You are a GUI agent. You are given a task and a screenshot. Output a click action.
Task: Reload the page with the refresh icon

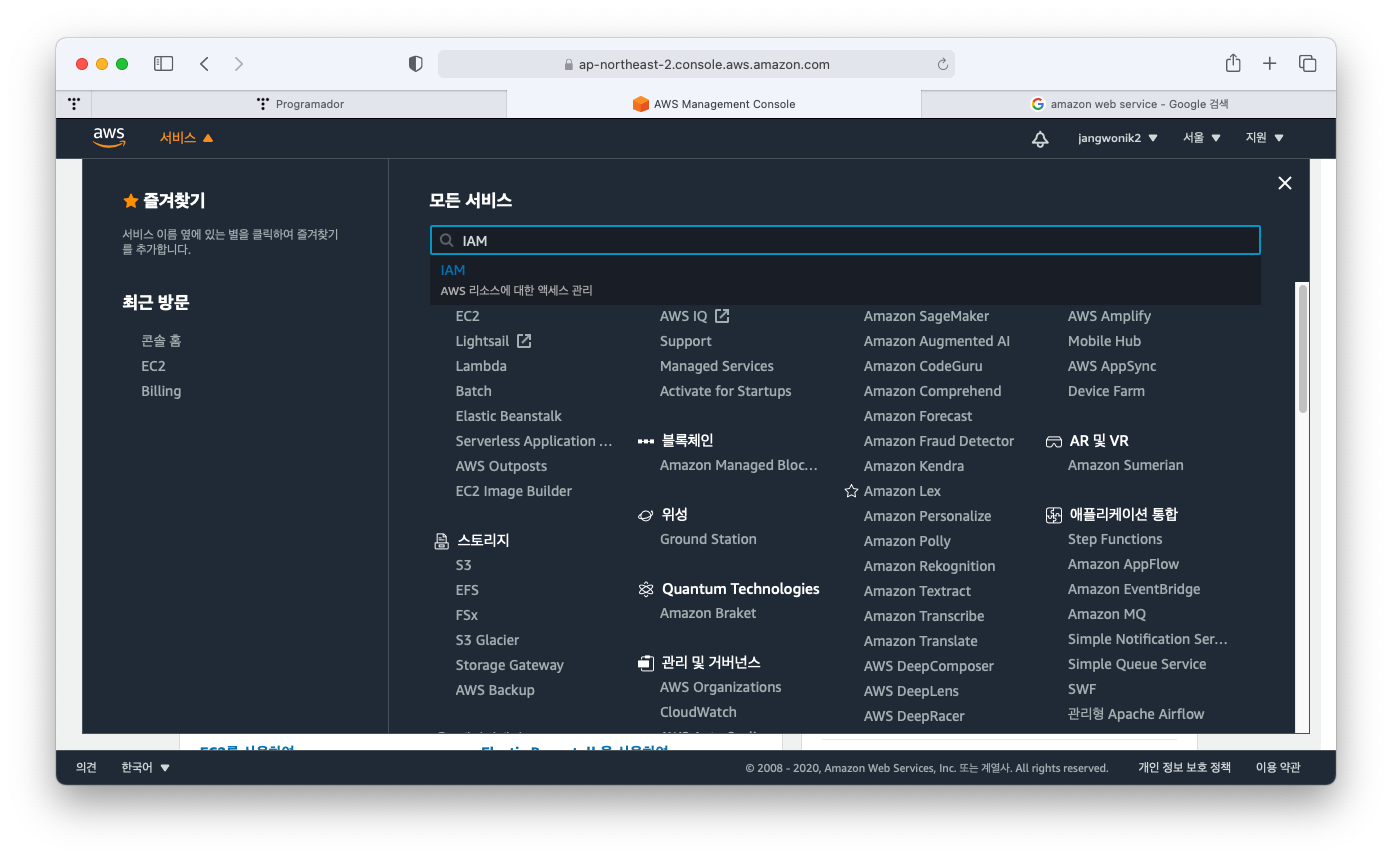[942, 64]
